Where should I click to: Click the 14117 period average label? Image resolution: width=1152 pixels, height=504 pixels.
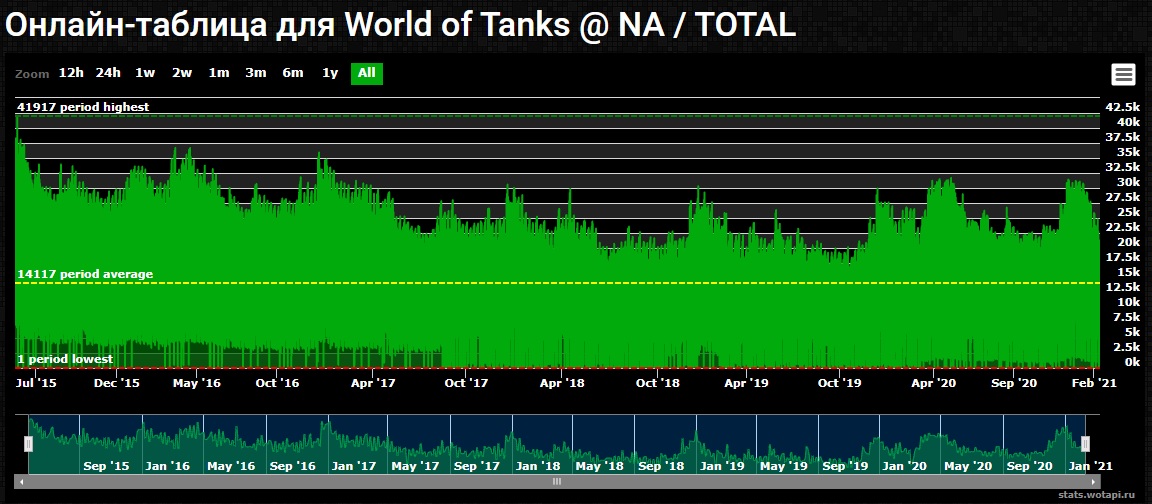coord(85,274)
